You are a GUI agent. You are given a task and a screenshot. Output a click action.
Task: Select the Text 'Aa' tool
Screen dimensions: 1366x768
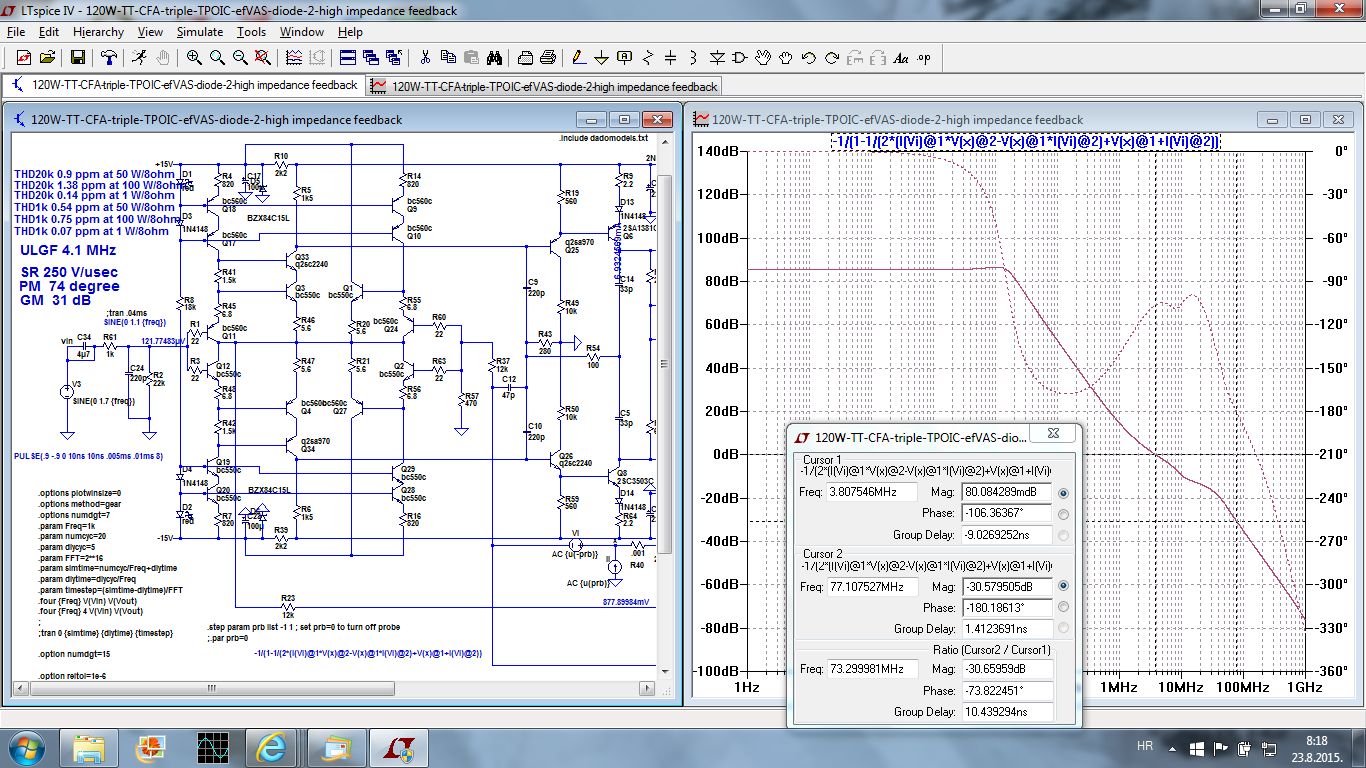pyautogui.click(x=901, y=57)
